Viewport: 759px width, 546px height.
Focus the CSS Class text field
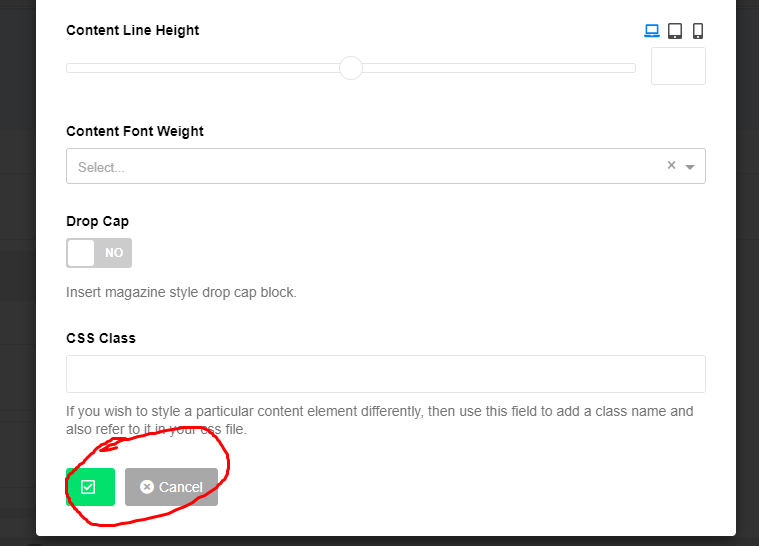click(386, 374)
